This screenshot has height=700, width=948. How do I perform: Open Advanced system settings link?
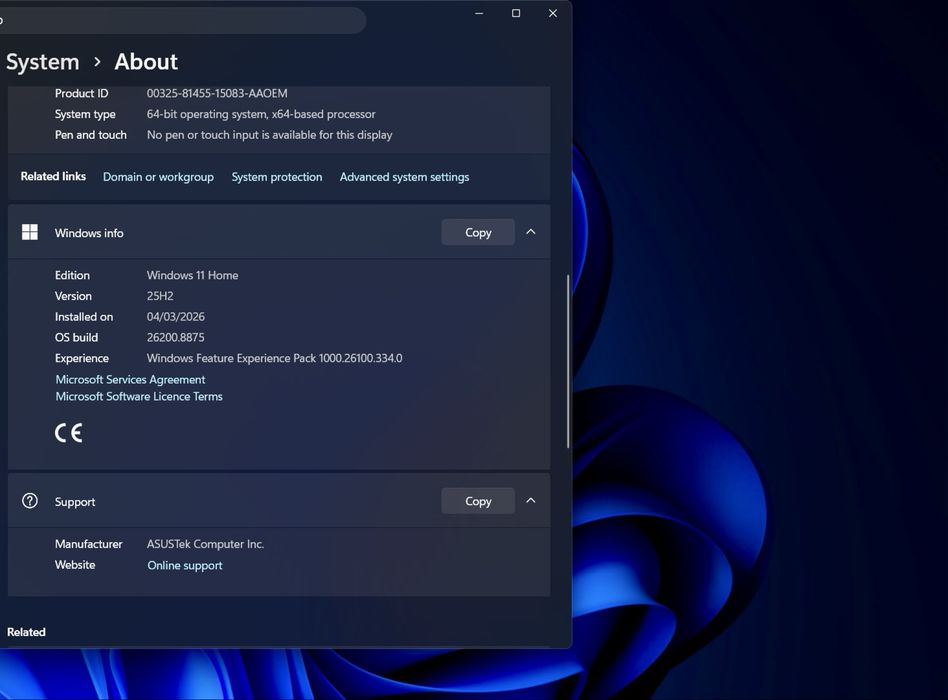pyautogui.click(x=404, y=177)
